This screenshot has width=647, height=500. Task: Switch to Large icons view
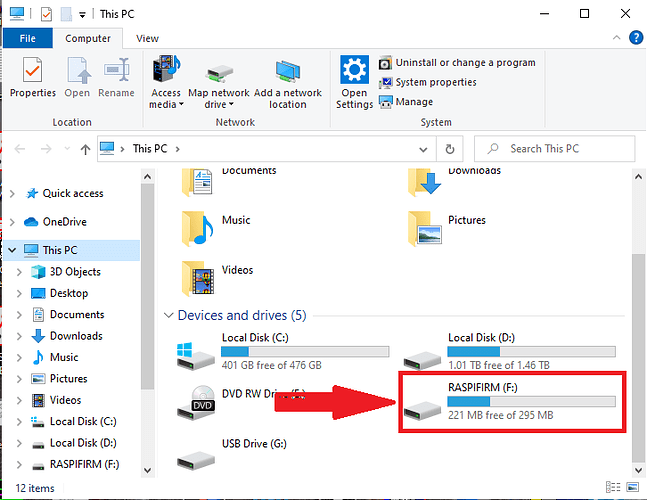(633, 487)
